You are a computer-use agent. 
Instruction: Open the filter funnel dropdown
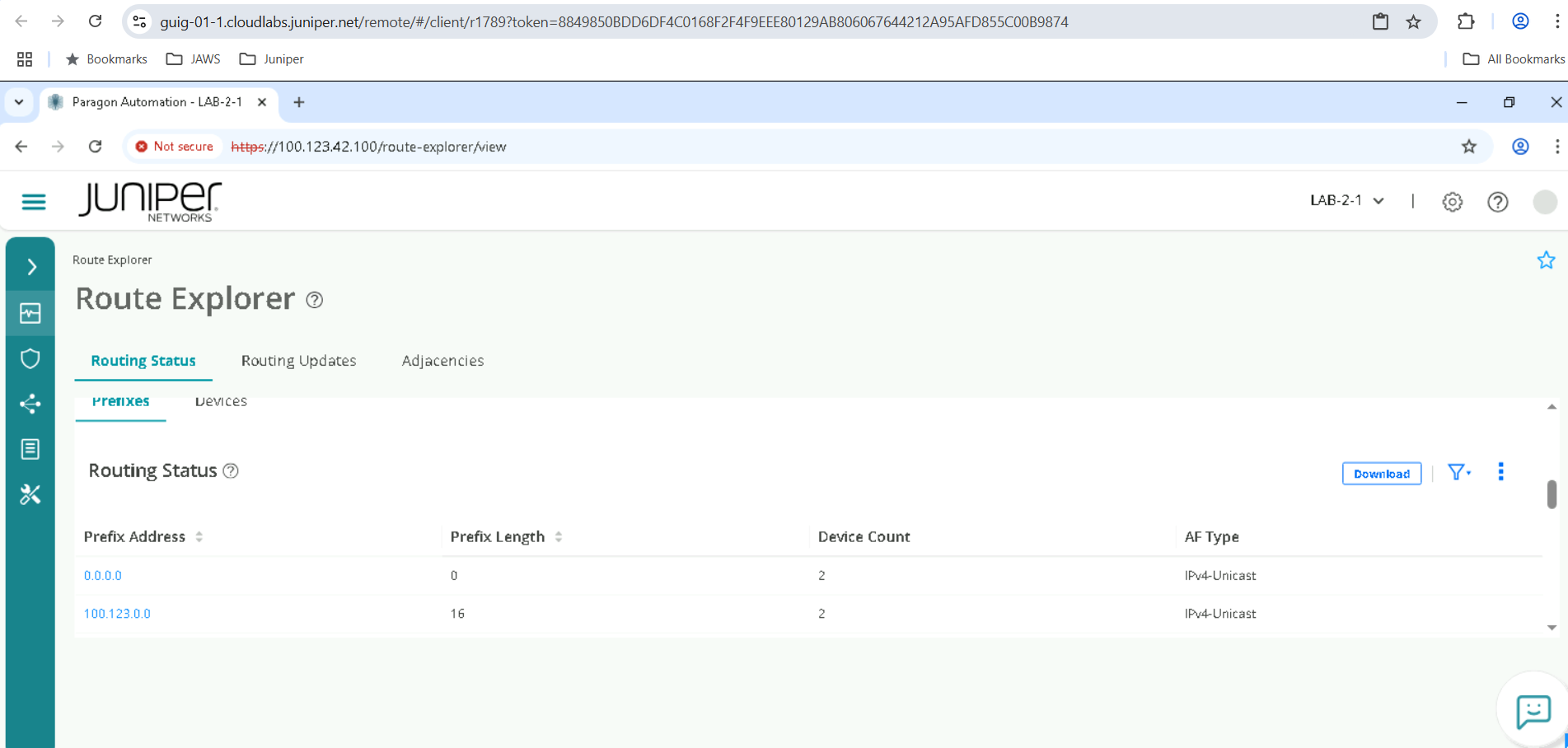[1458, 473]
